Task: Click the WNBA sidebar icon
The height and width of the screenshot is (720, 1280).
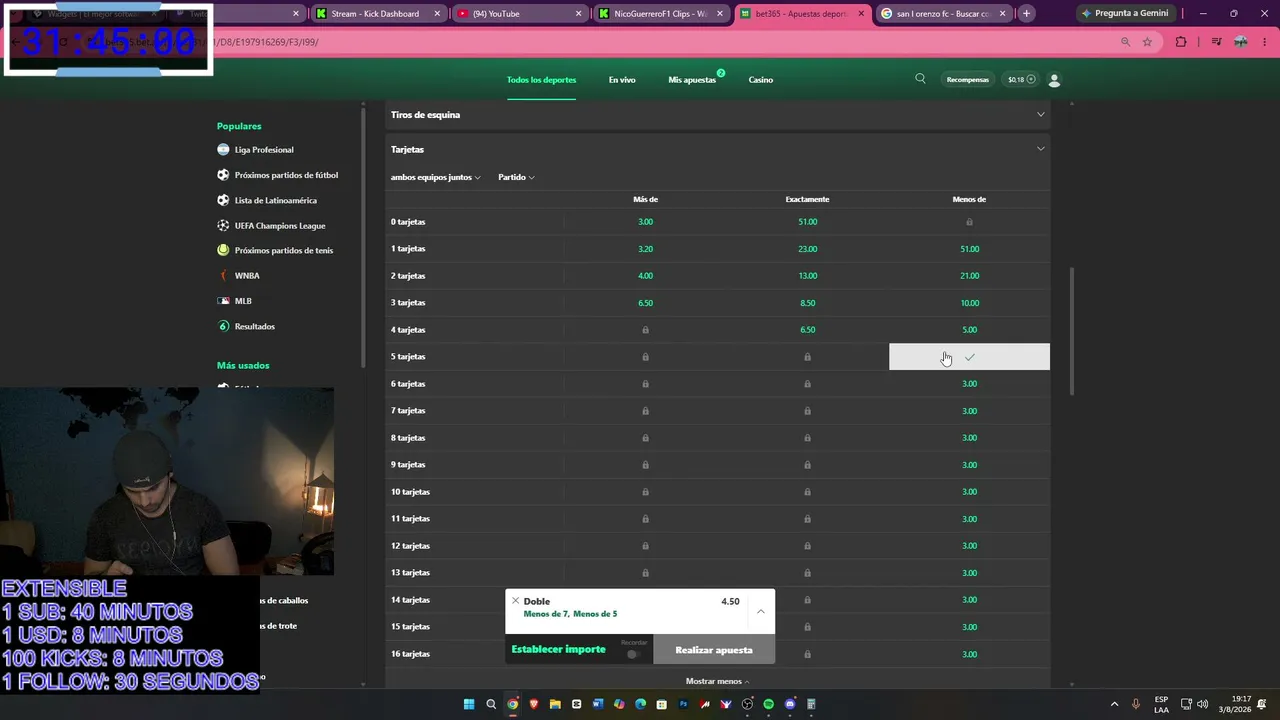Action: [223, 275]
